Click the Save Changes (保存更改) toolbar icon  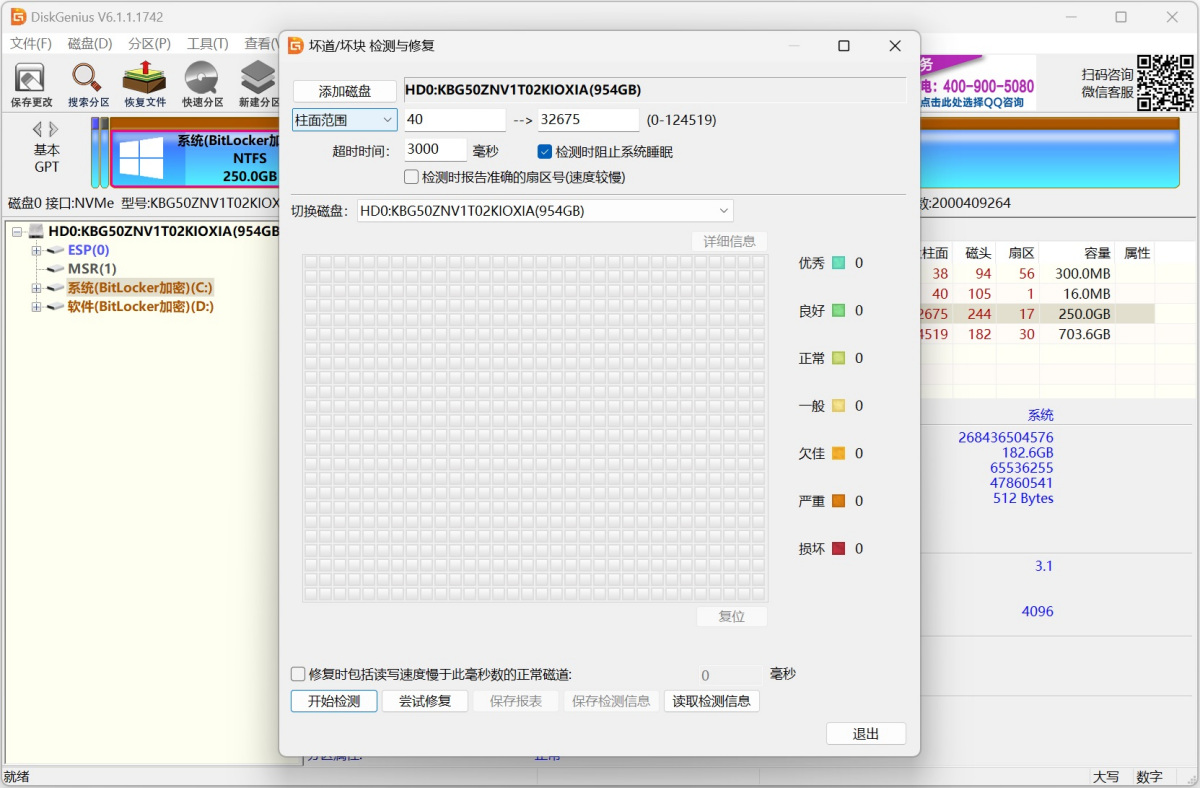point(30,78)
